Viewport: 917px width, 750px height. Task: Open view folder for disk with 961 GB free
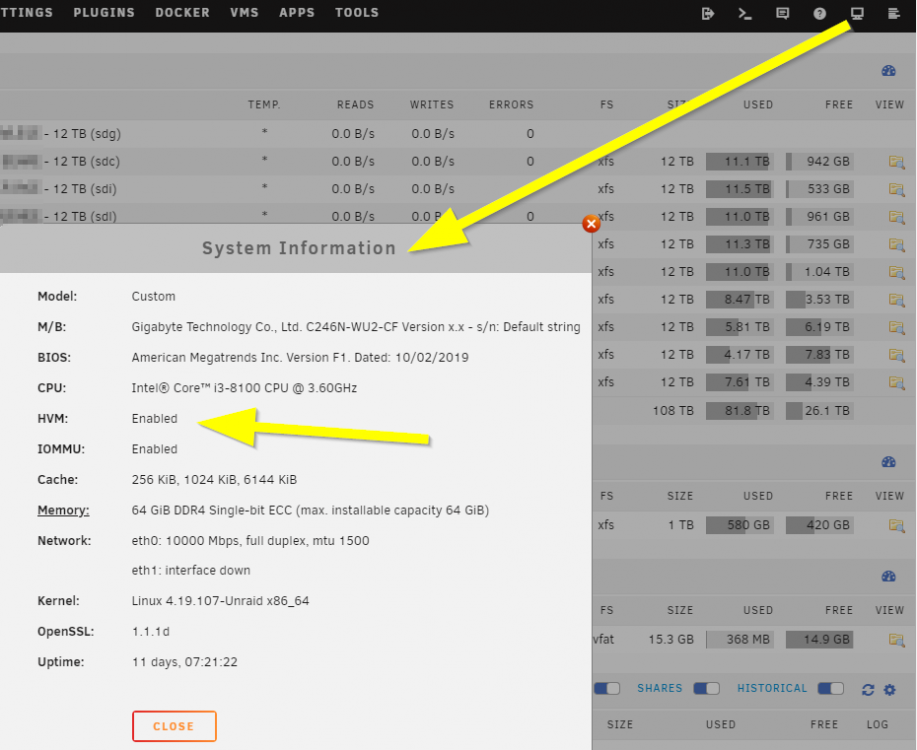click(897, 217)
